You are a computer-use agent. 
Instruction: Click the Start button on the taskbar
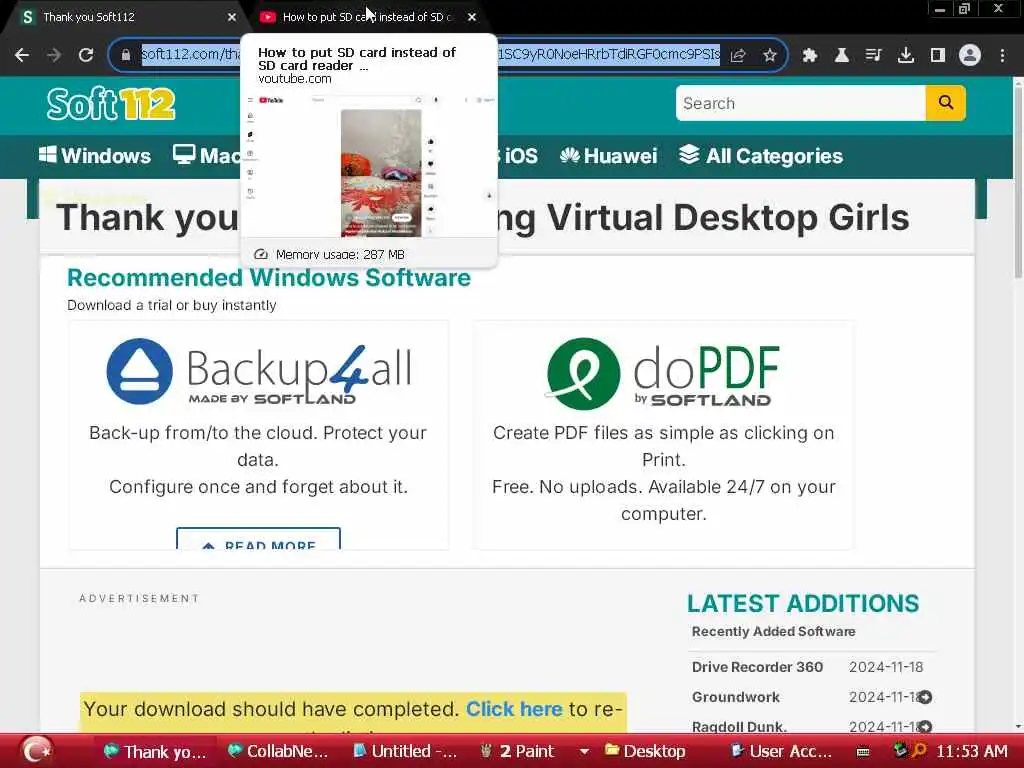click(35, 751)
